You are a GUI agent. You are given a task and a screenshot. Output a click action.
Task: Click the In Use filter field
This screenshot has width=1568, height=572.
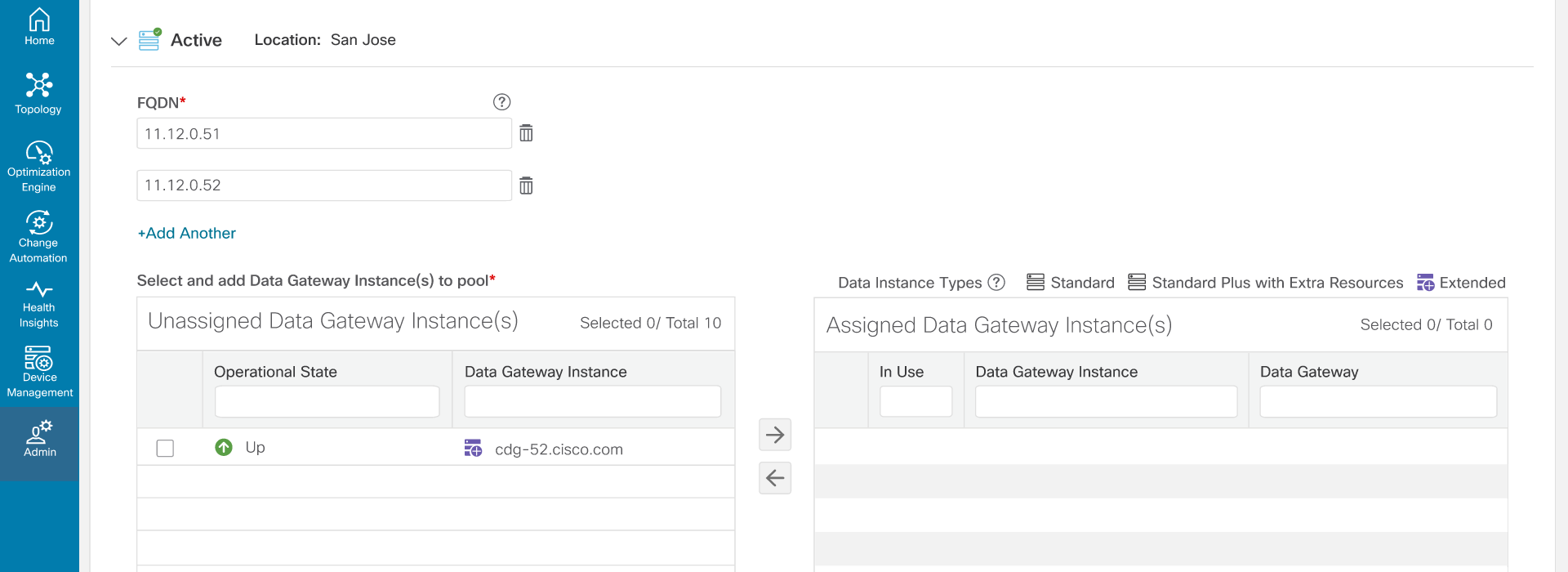(915, 401)
